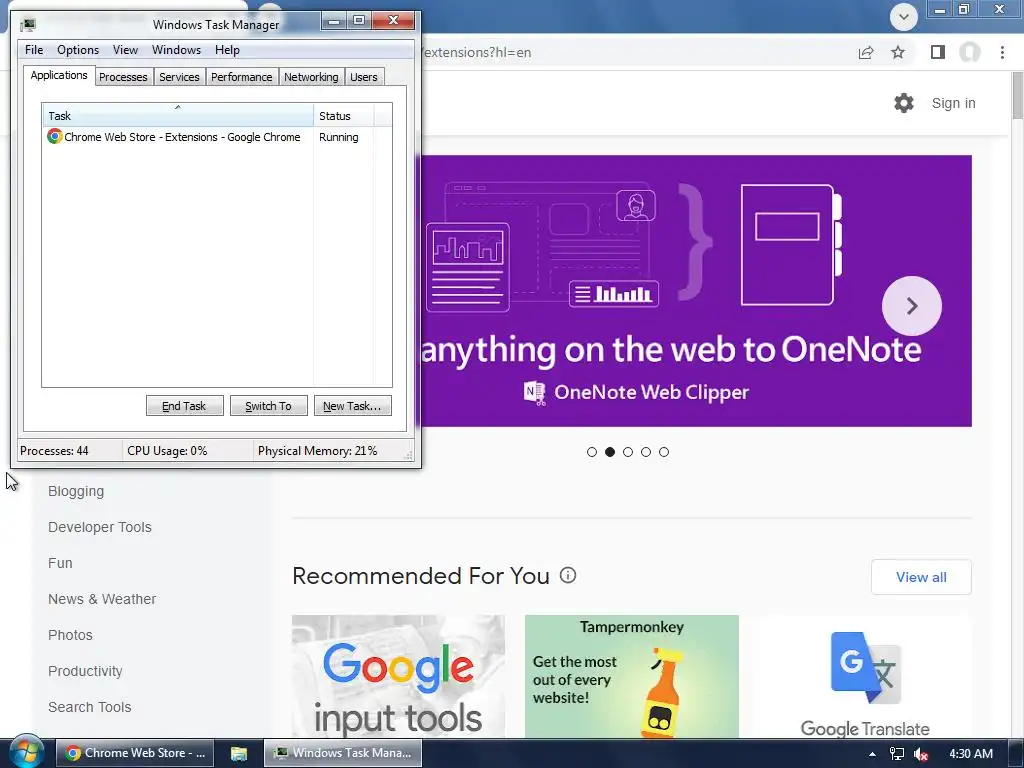The height and width of the screenshot is (768, 1024).
Task: Click the Chrome share page icon
Action: coord(866,52)
